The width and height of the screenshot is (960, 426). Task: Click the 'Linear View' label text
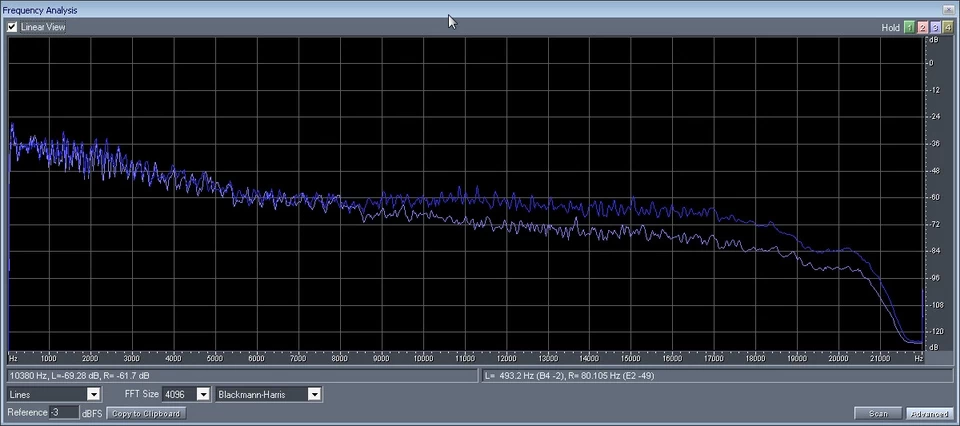pos(43,27)
